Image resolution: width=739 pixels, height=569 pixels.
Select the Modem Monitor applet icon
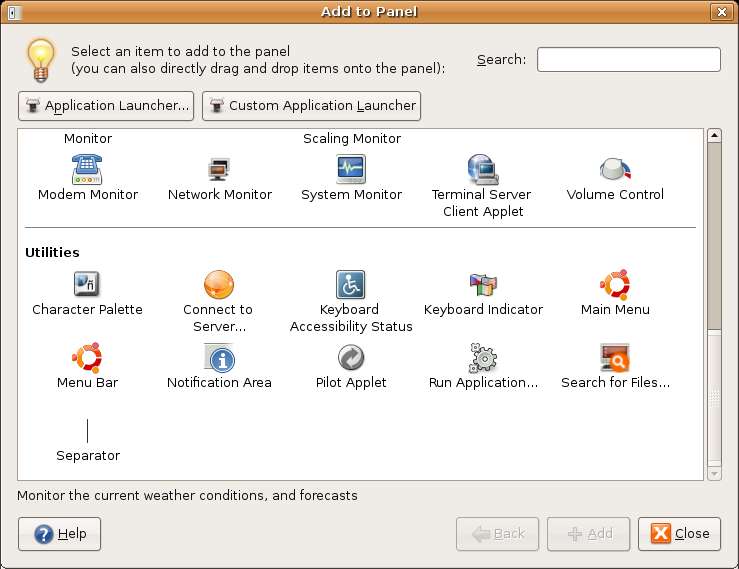(88, 168)
